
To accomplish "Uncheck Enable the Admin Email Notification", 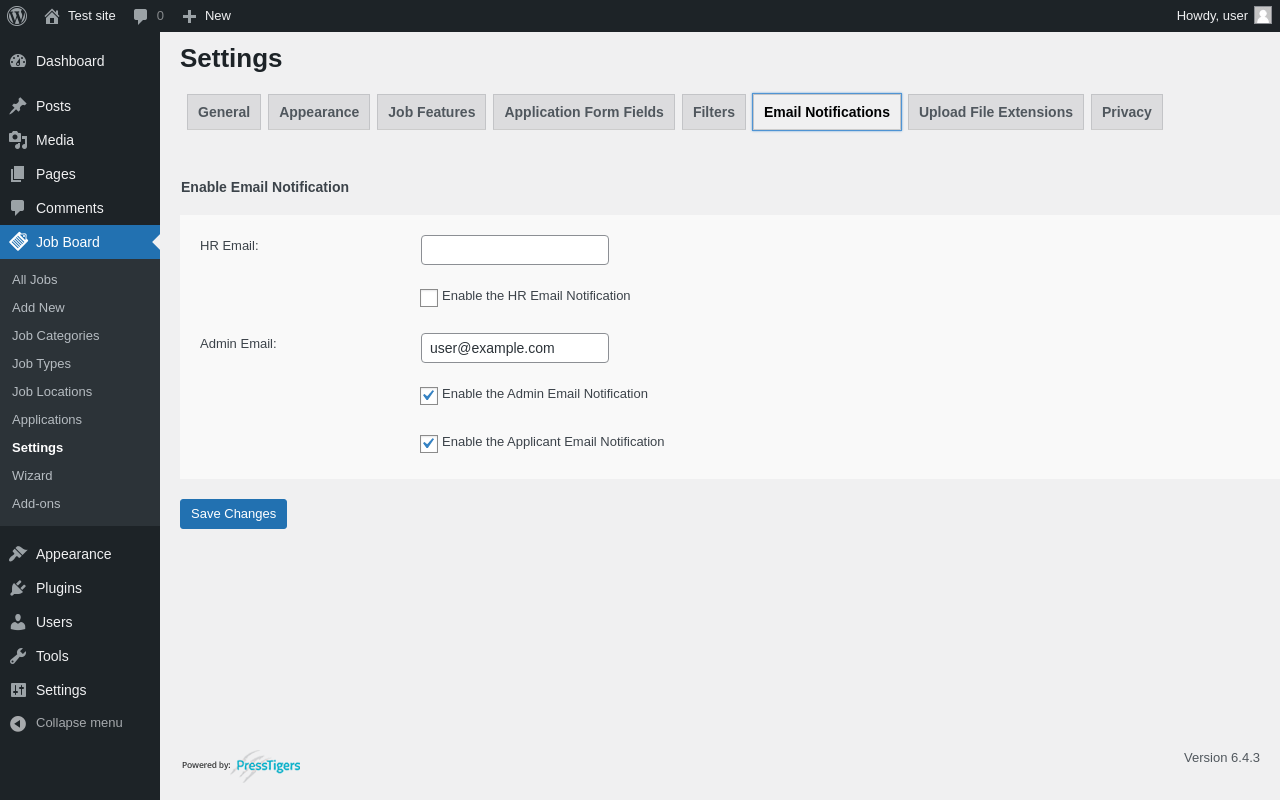I will tap(429, 396).
